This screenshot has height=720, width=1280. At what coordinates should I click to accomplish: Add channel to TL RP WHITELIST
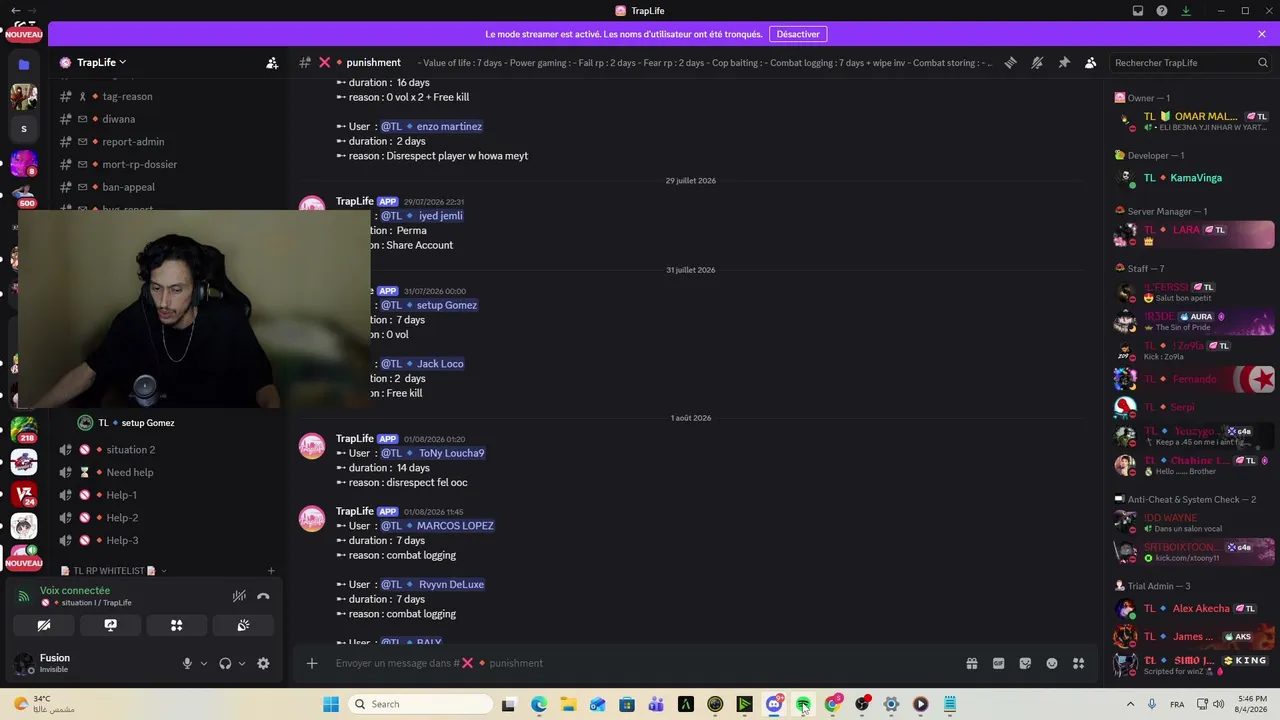(271, 571)
